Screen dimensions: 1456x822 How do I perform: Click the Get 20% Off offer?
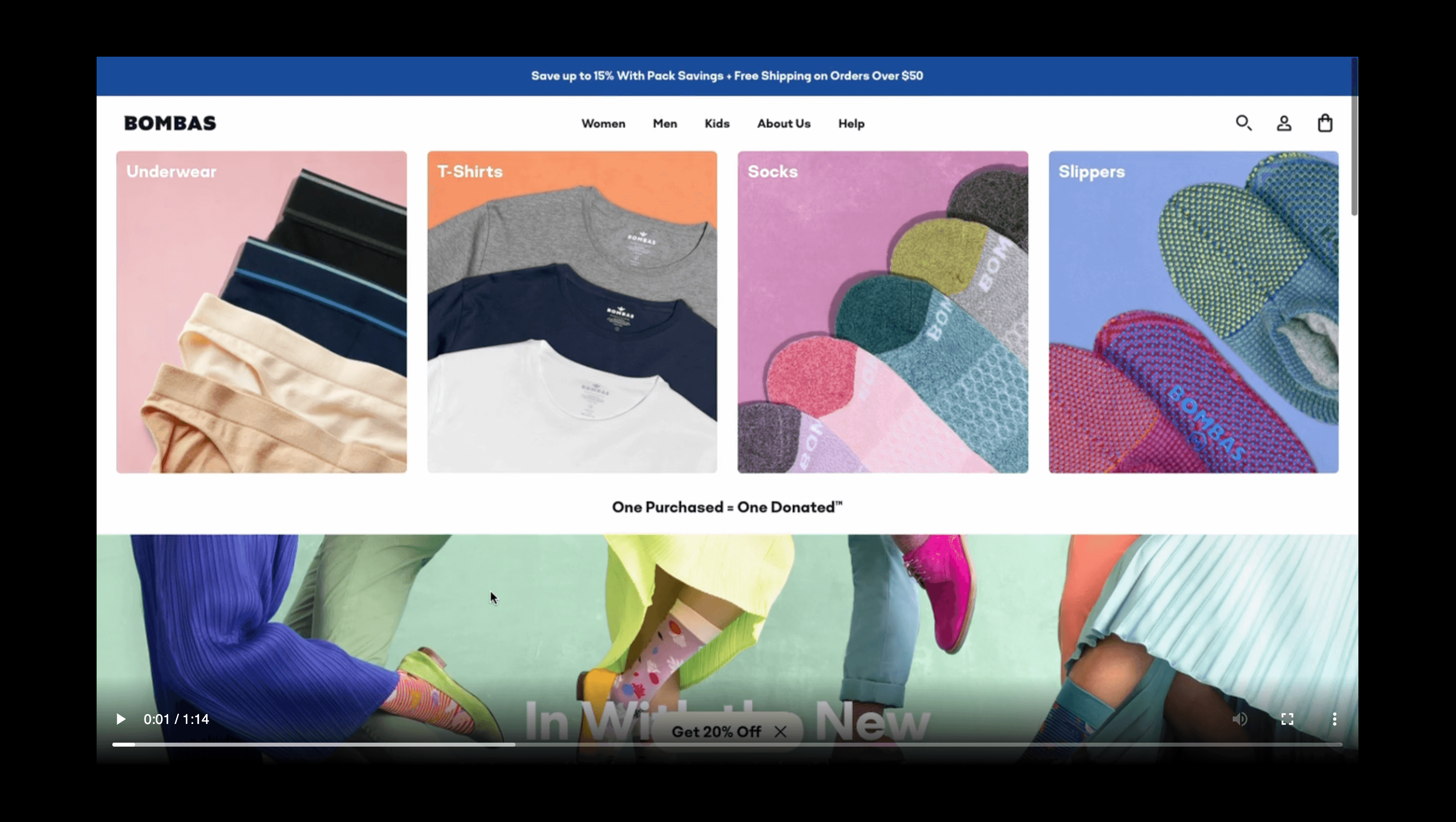pos(716,731)
